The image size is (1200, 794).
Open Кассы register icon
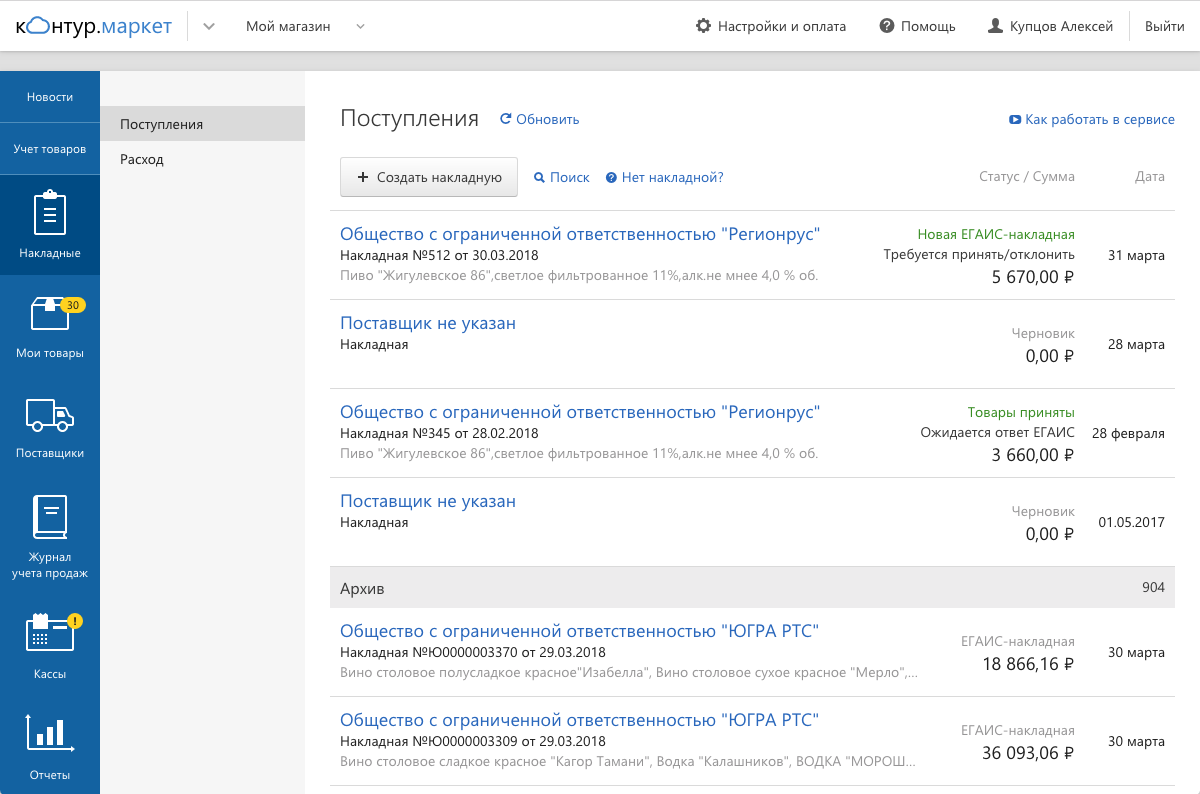(50, 635)
